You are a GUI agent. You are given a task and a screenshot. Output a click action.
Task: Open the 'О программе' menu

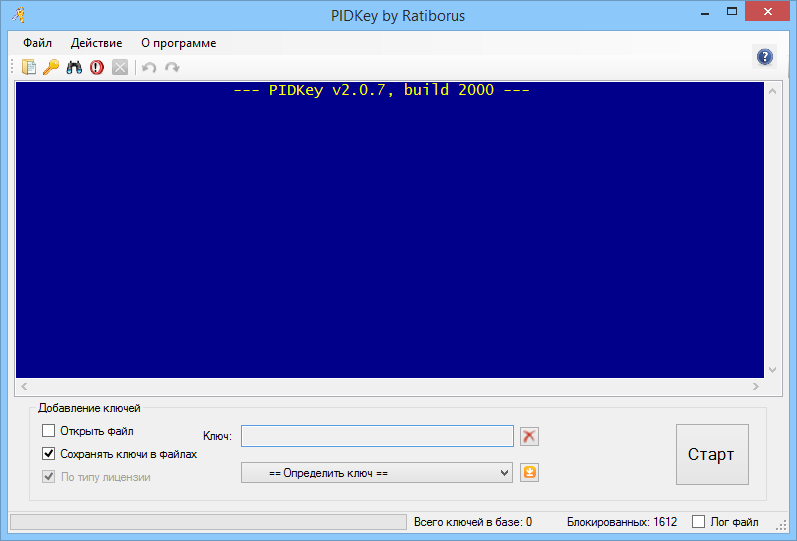(178, 43)
